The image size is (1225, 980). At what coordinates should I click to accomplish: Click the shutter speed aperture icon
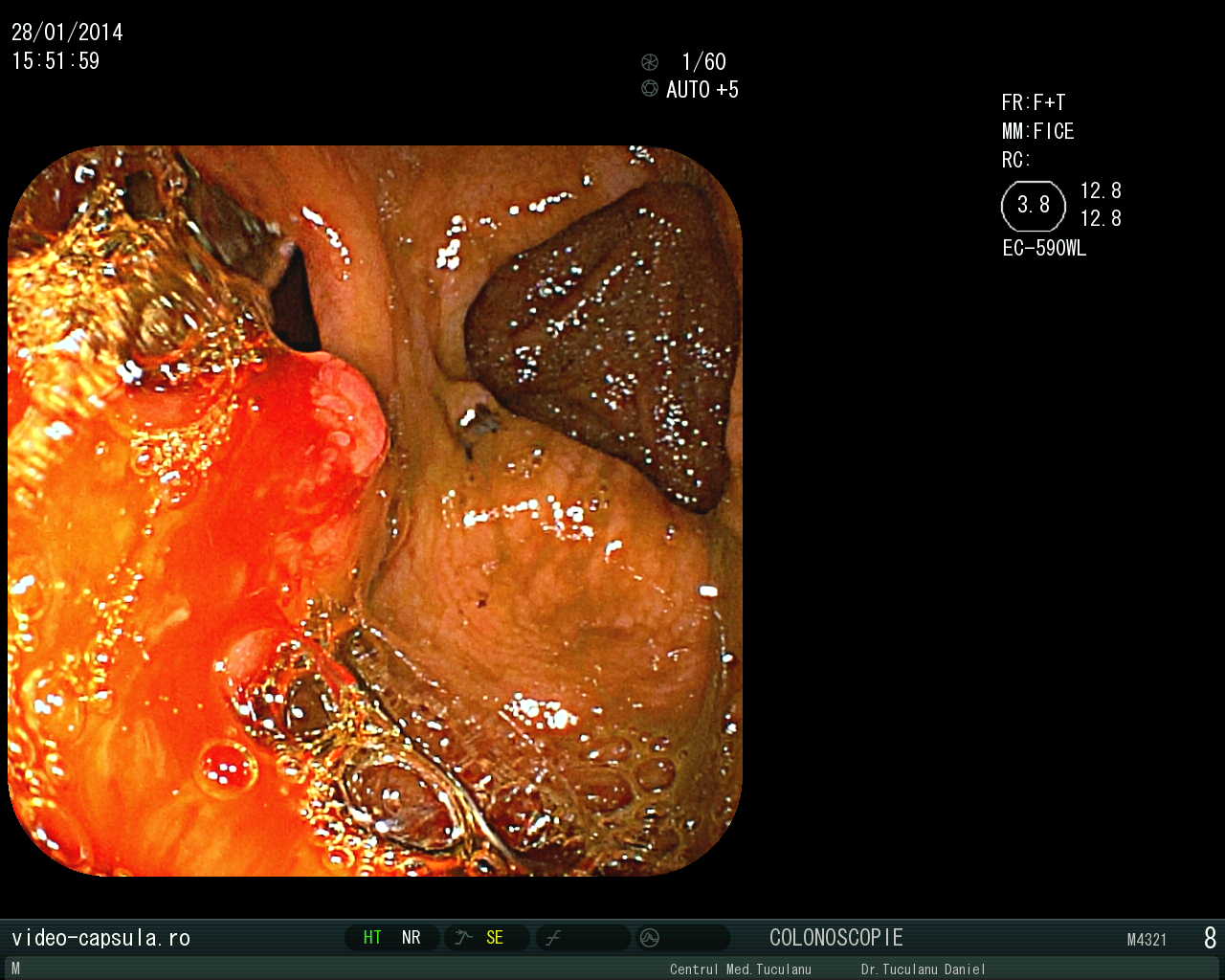[x=650, y=62]
